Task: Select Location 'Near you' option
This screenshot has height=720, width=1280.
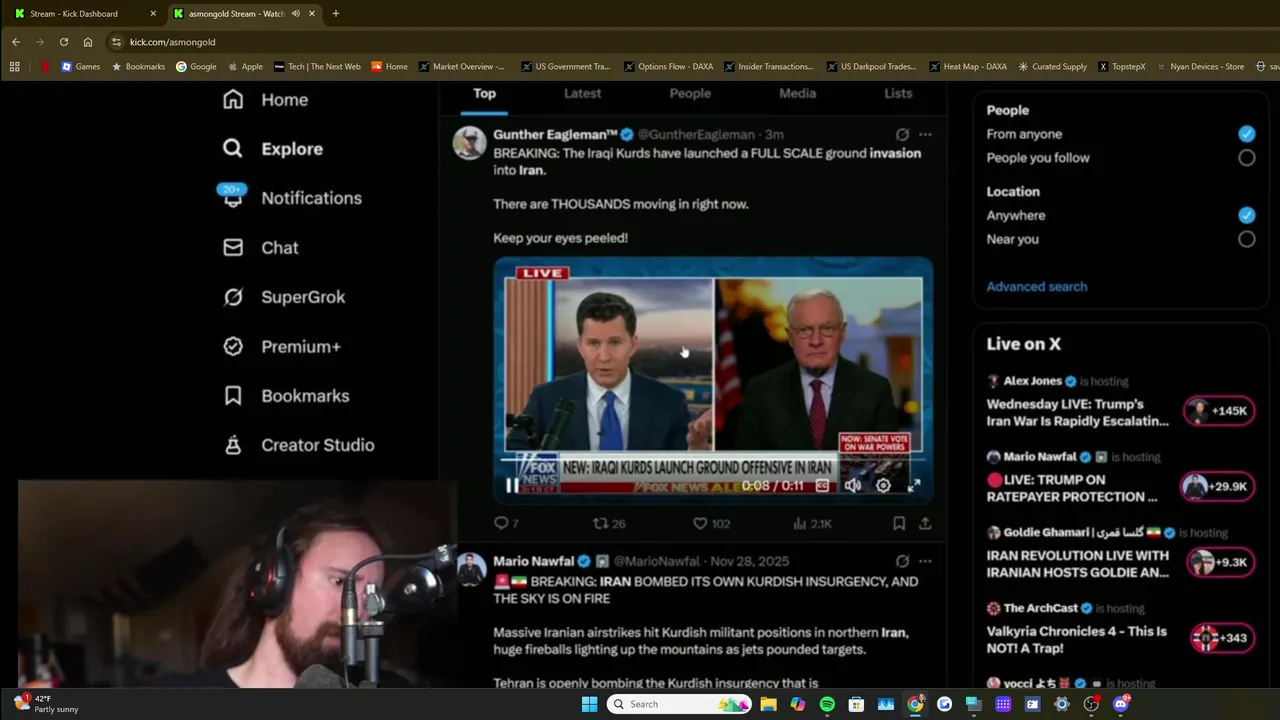Action: click(x=1246, y=239)
